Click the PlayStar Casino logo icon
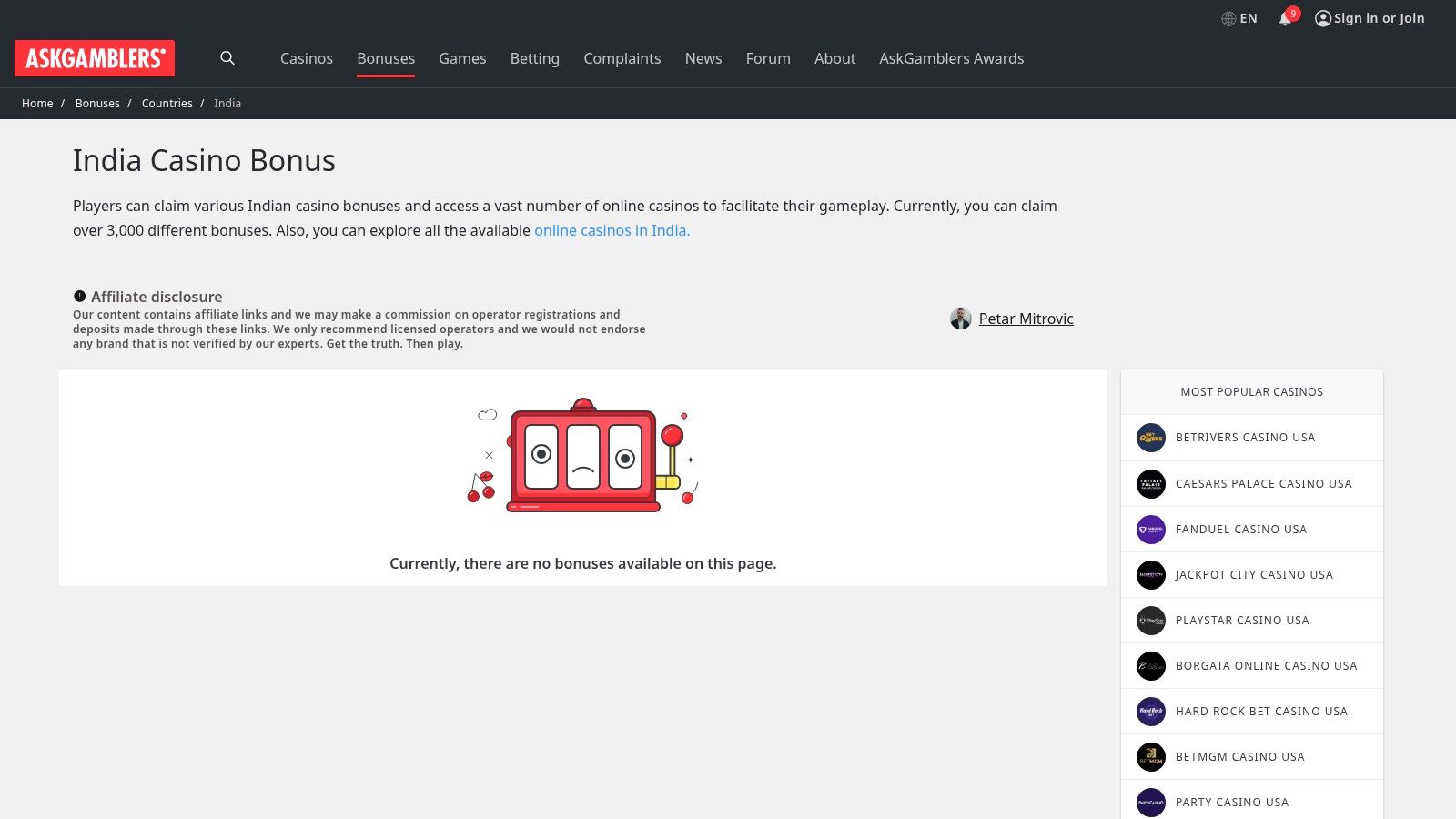The height and width of the screenshot is (819, 1456). point(1151,620)
